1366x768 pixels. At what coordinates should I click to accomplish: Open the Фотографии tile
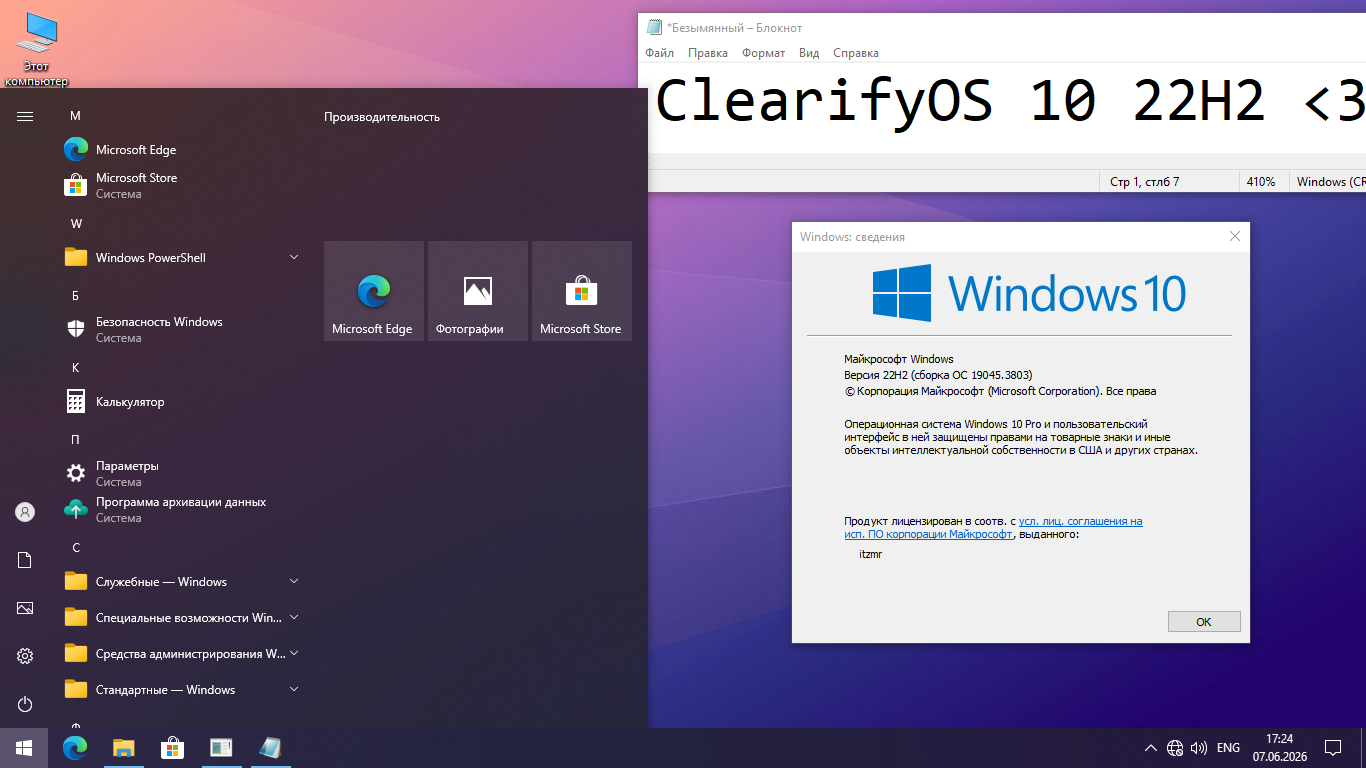coord(478,291)
